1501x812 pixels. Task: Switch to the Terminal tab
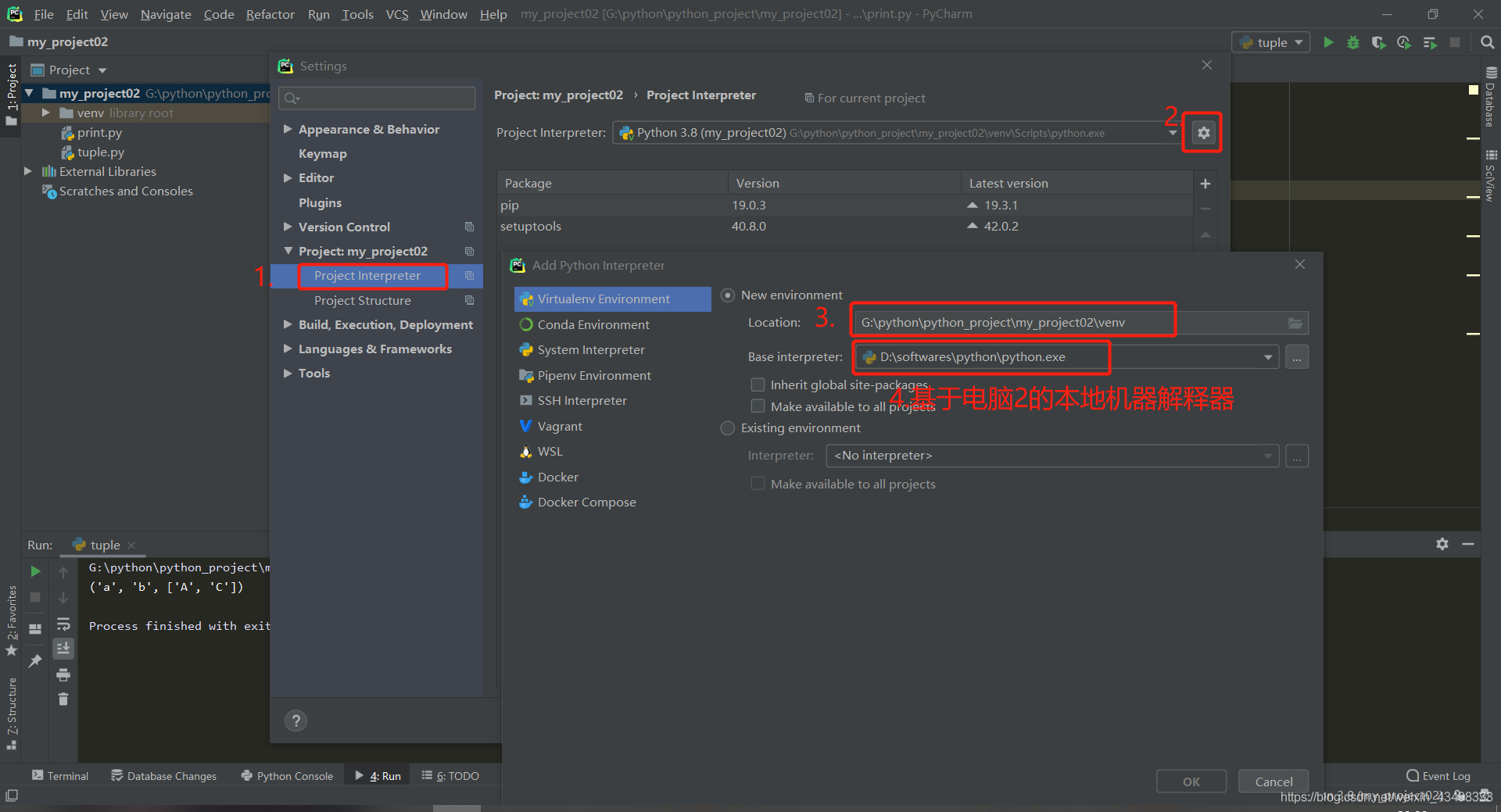[x=60, y=776]
